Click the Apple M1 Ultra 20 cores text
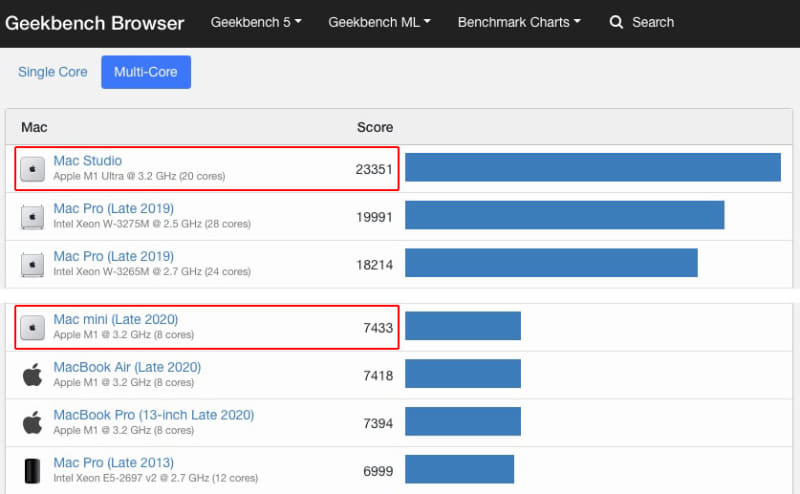Screen dimensions: 800x494 click(x=139, y=176)
